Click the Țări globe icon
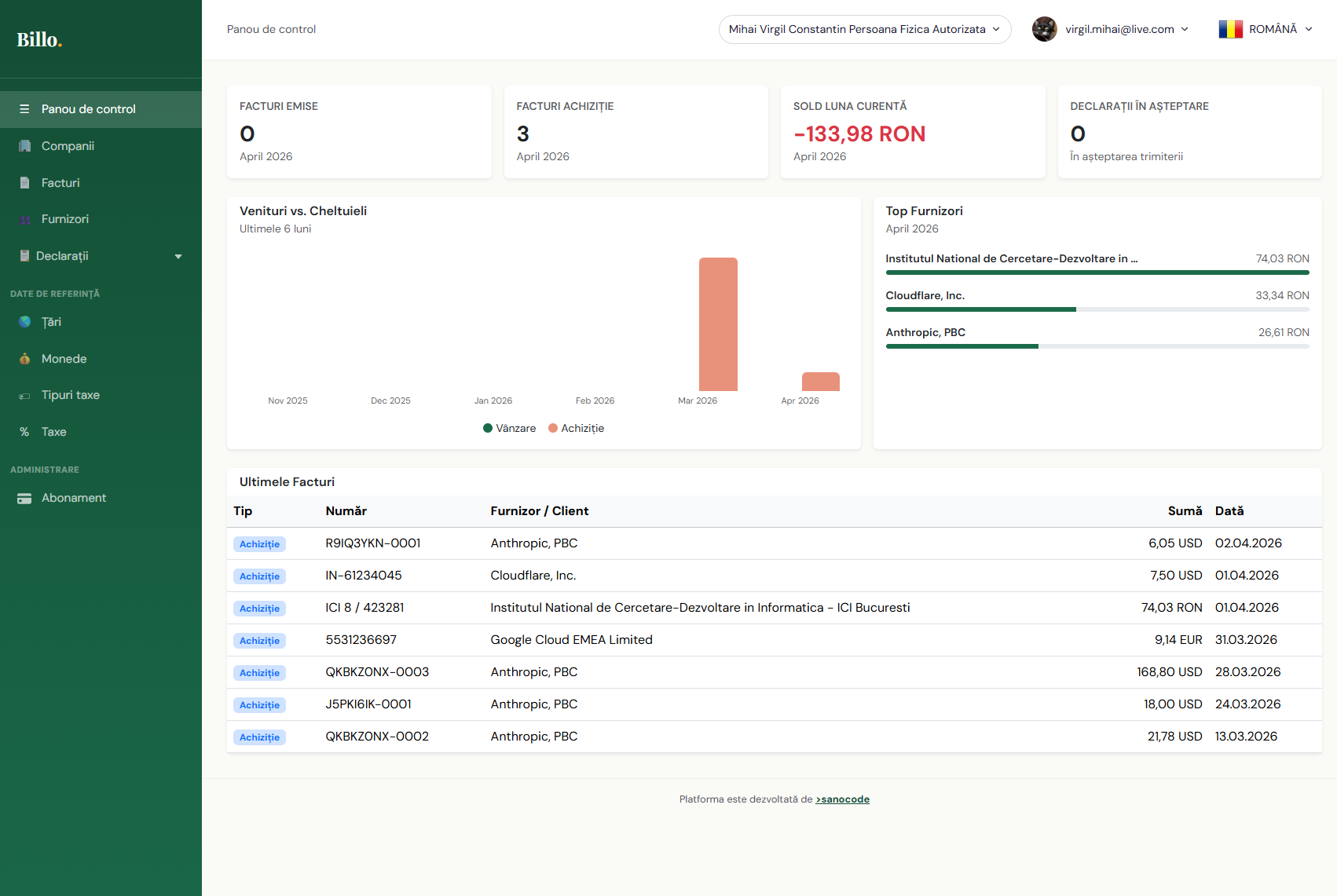Viewport: 1337px width, 896px height. pyautogui.click(x=24, y=322)
